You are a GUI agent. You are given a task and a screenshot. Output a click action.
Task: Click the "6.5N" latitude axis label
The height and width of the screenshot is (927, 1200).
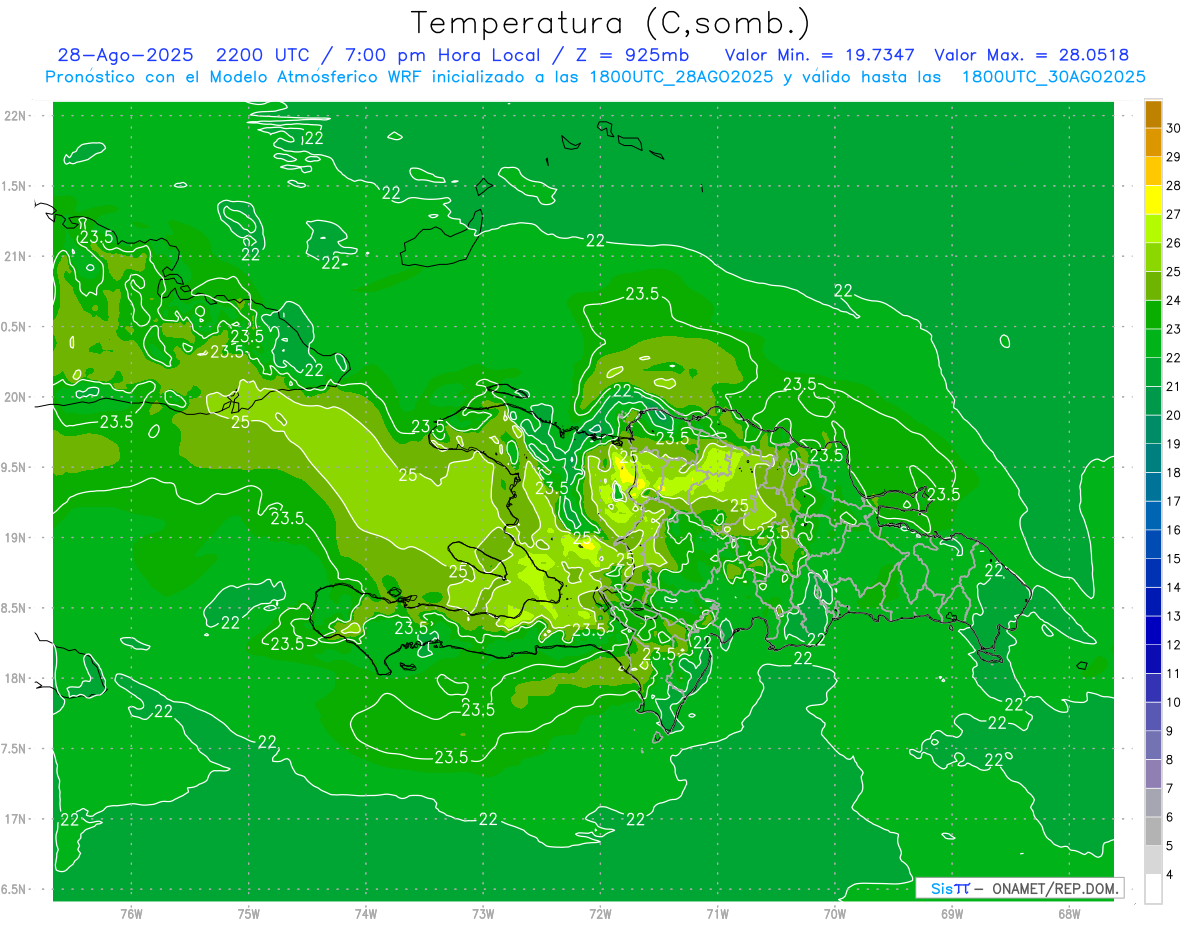(15, 889)
